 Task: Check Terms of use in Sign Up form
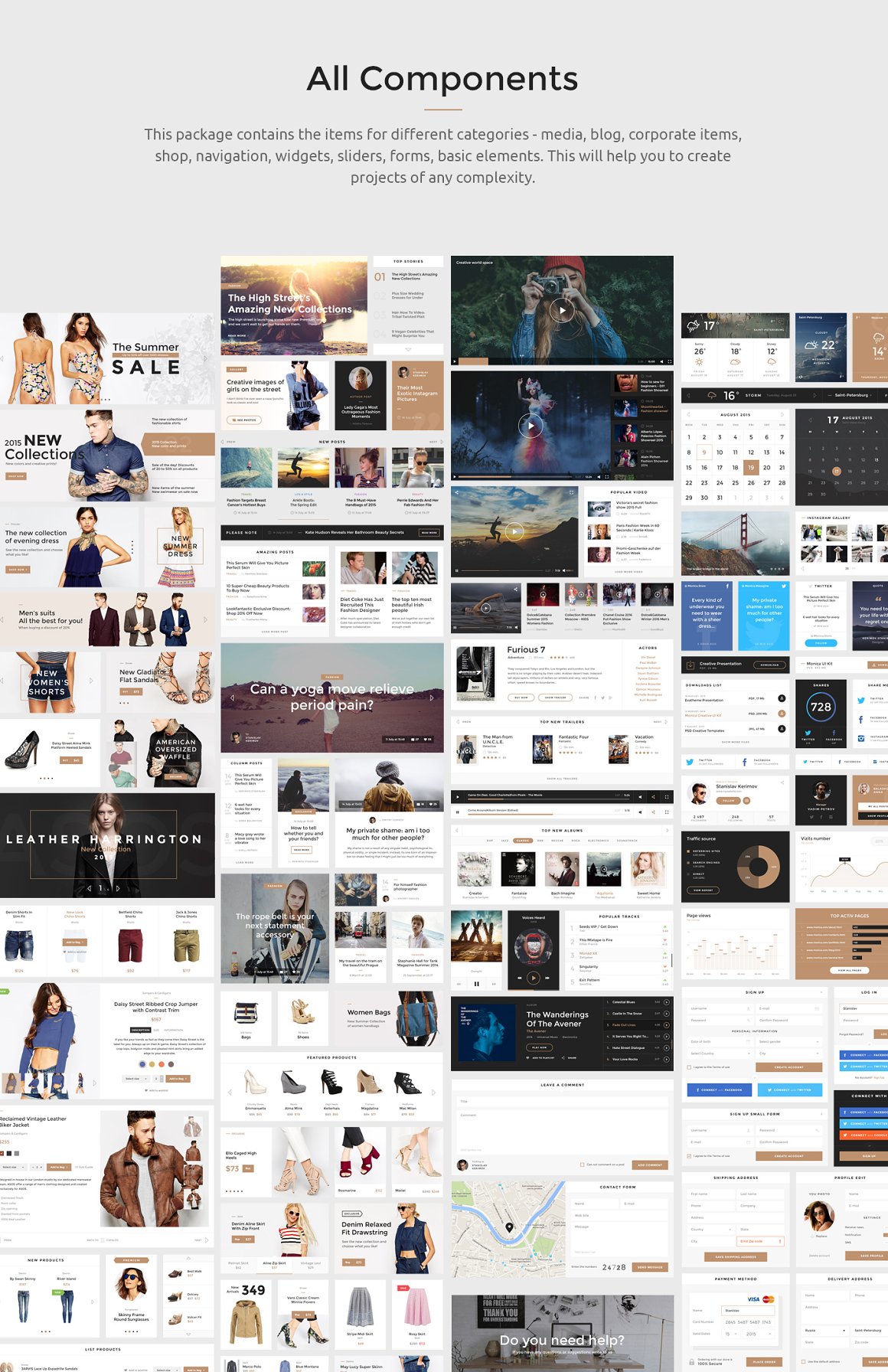[689, 1067]
